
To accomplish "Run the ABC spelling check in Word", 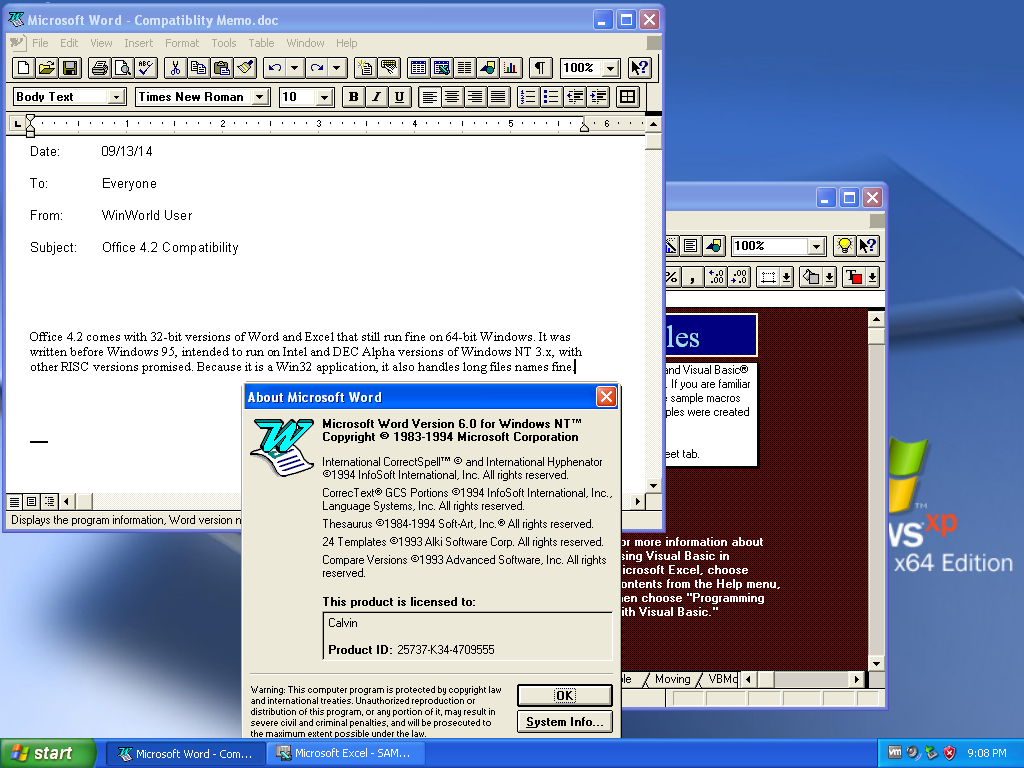I will 146,67.
